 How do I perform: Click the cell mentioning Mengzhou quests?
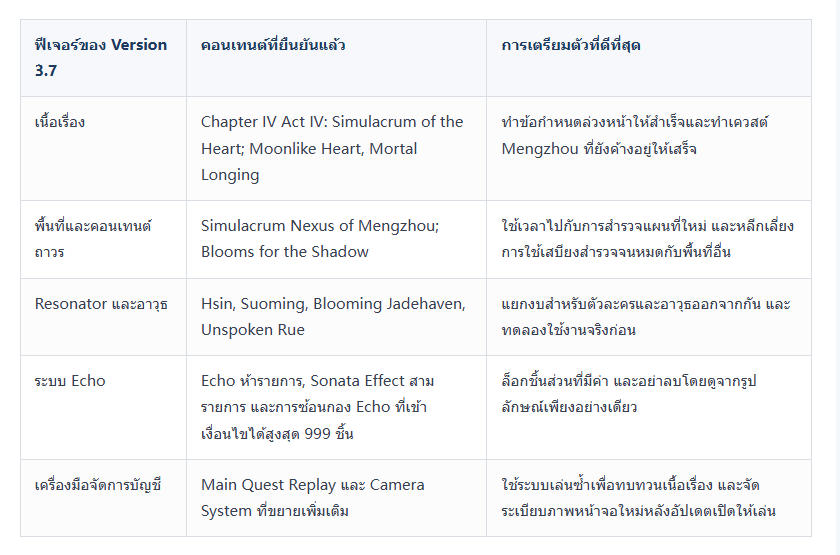[649, 148]
